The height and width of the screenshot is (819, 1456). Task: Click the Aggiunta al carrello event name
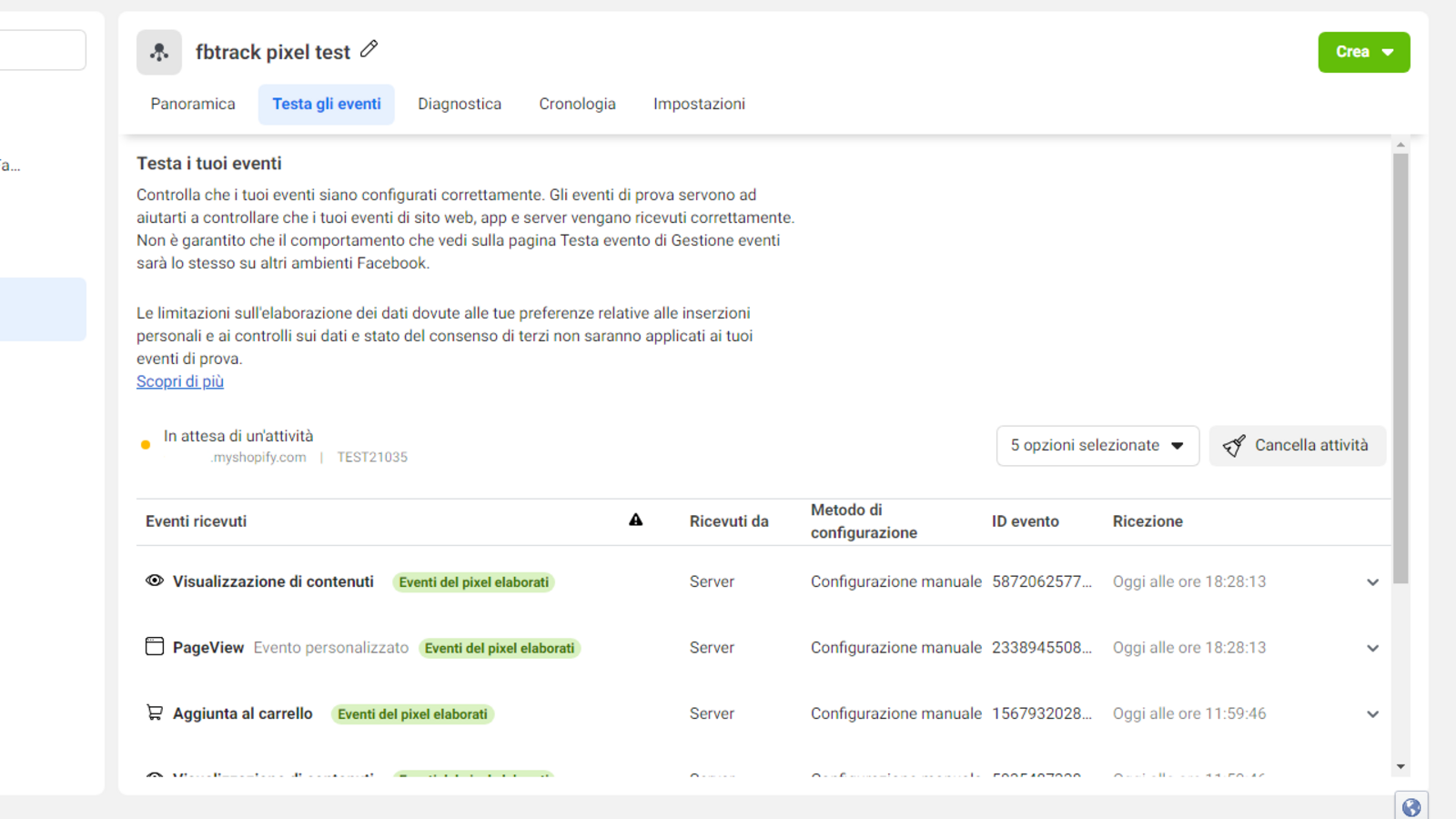(243, 713)
